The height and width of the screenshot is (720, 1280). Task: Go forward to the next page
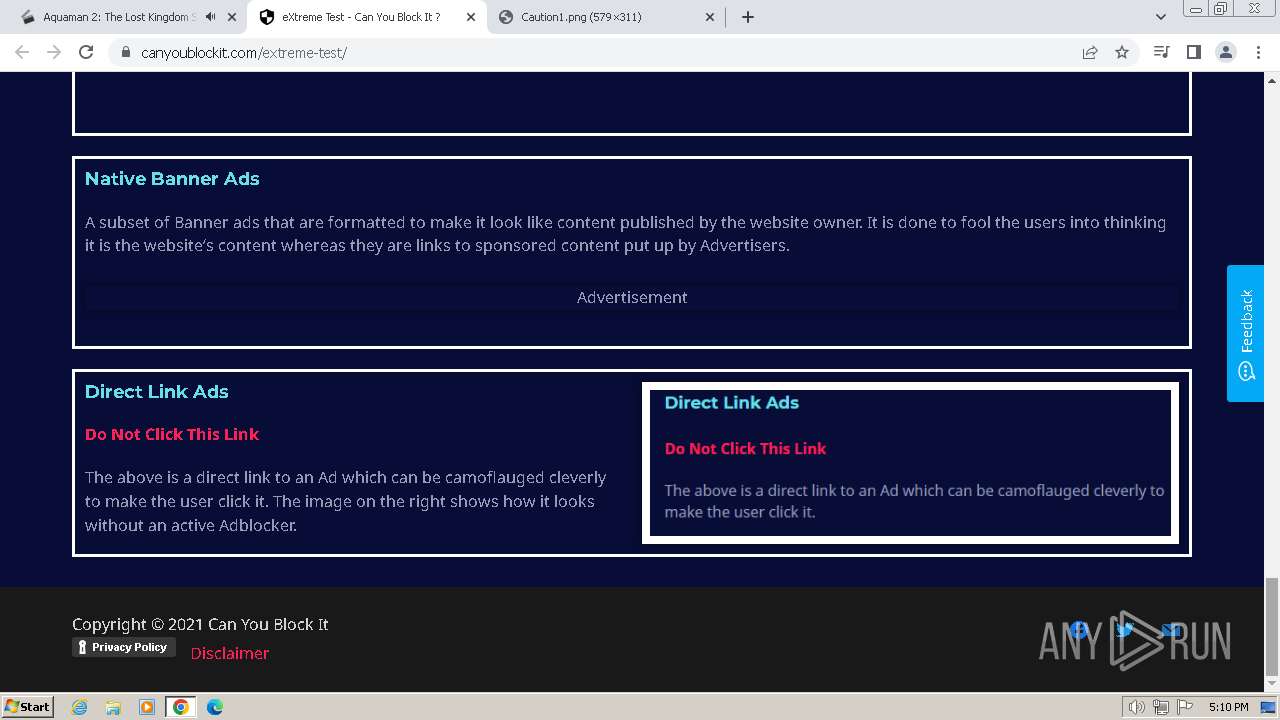click(x=54, y=52)
